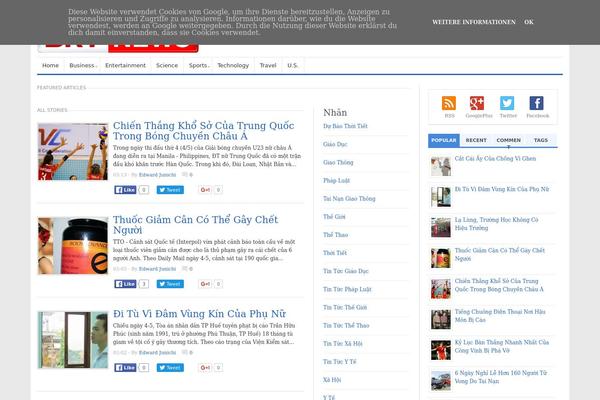The height and width of the screenshot is (400, 600).
Task: Open author Edward Junichi on Thuốc Giảm Cân article
Action: [x=157, y=269]
